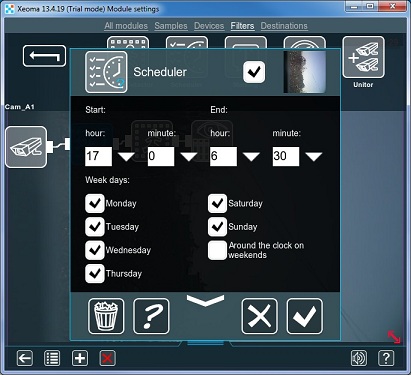Open the main menu list icon

52,358
